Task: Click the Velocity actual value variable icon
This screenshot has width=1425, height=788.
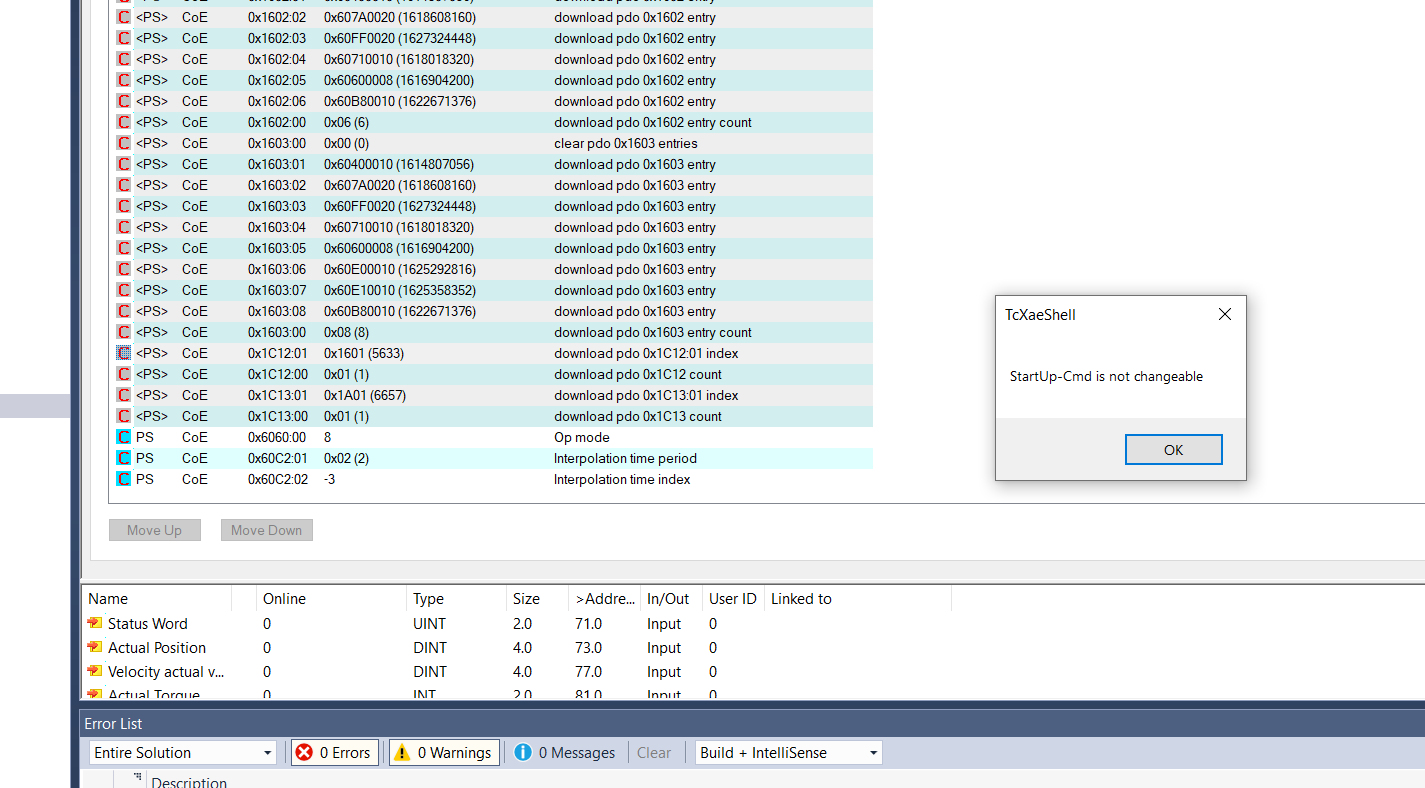Action: coord(95,671)
